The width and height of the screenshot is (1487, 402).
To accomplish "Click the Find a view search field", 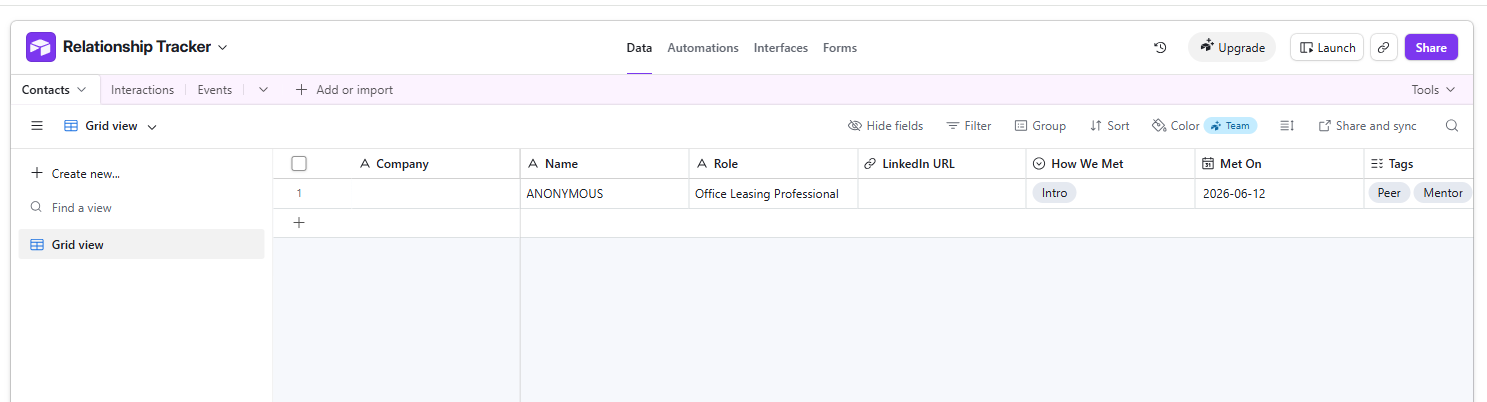I will click(x=141, y=208).
